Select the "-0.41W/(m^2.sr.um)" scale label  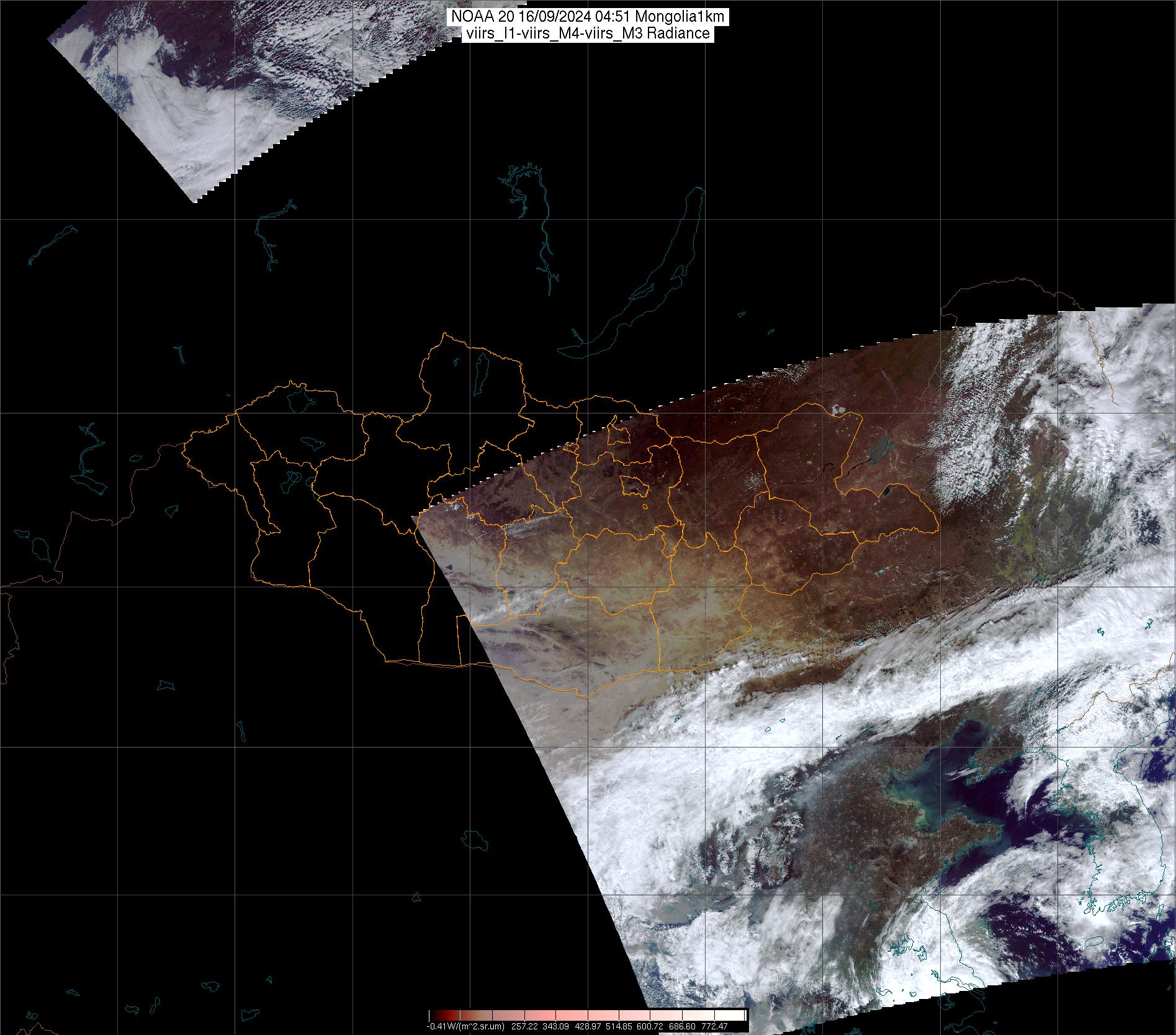tap(465, 1027)
